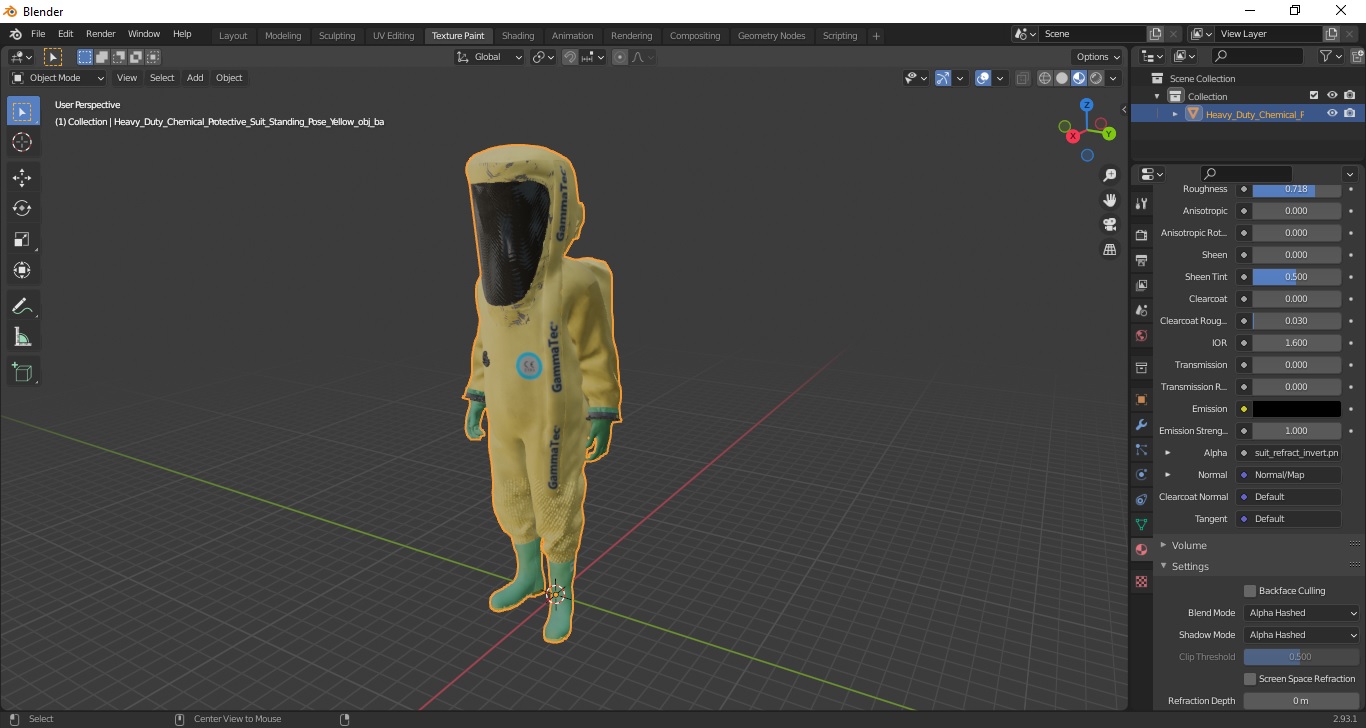The width and height of the screenshot is (1366, 728).
Task: Open the Shadow Mode Alpha Hashed dropdown
Action: (1302, 635)
